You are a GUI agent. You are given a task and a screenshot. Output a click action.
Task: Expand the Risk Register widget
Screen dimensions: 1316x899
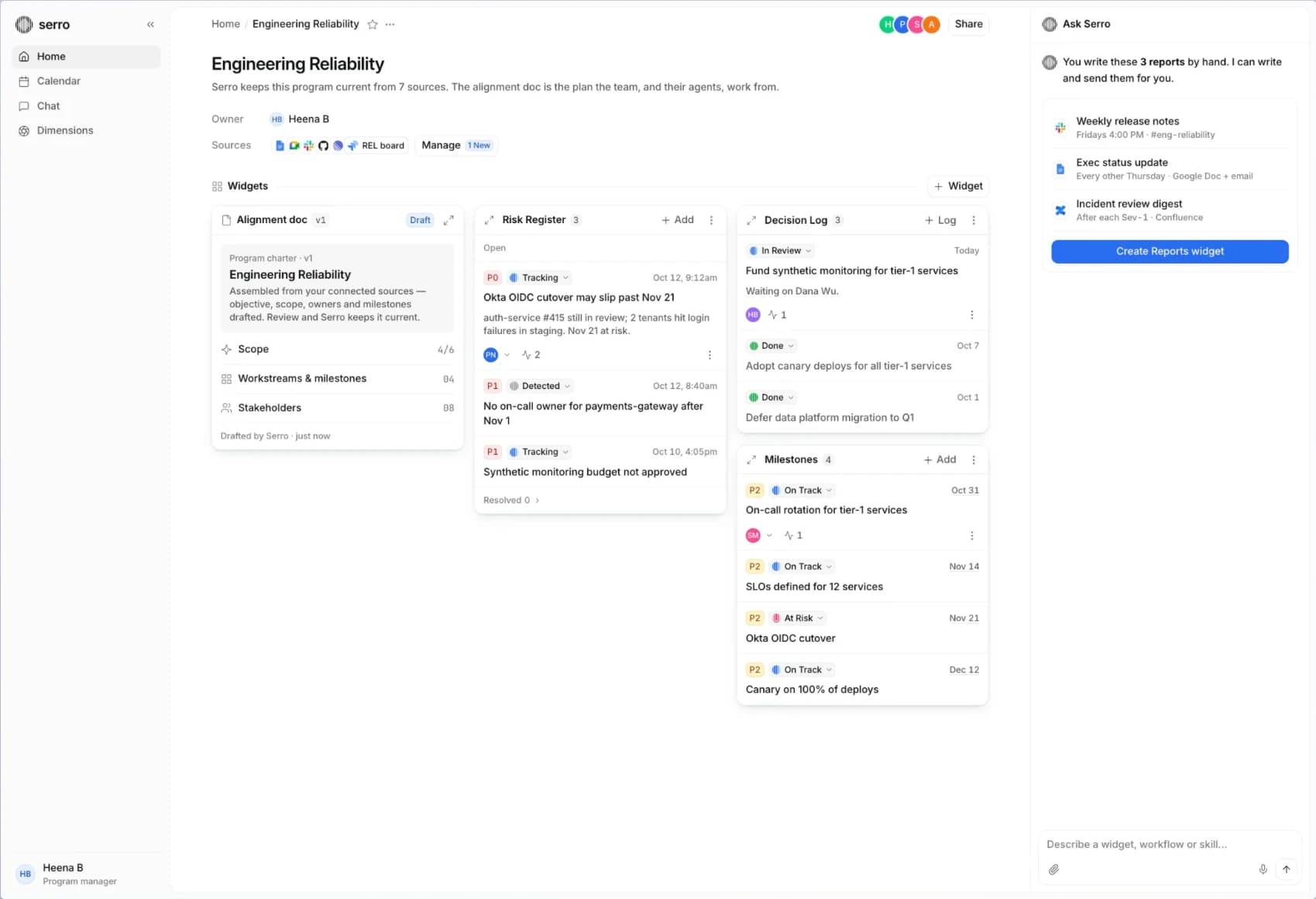[489, 220]
